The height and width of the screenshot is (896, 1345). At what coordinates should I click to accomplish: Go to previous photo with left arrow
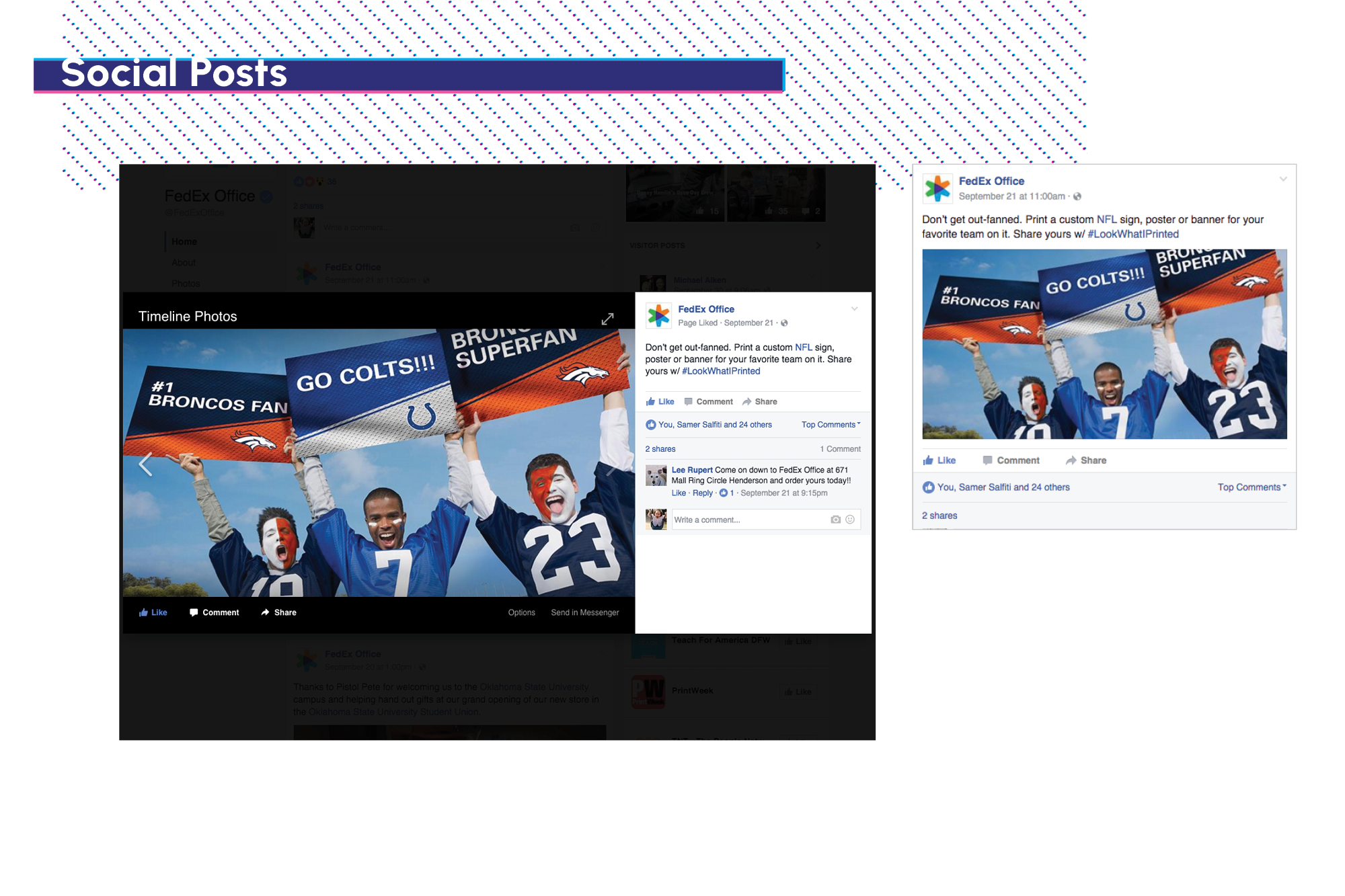145,464
